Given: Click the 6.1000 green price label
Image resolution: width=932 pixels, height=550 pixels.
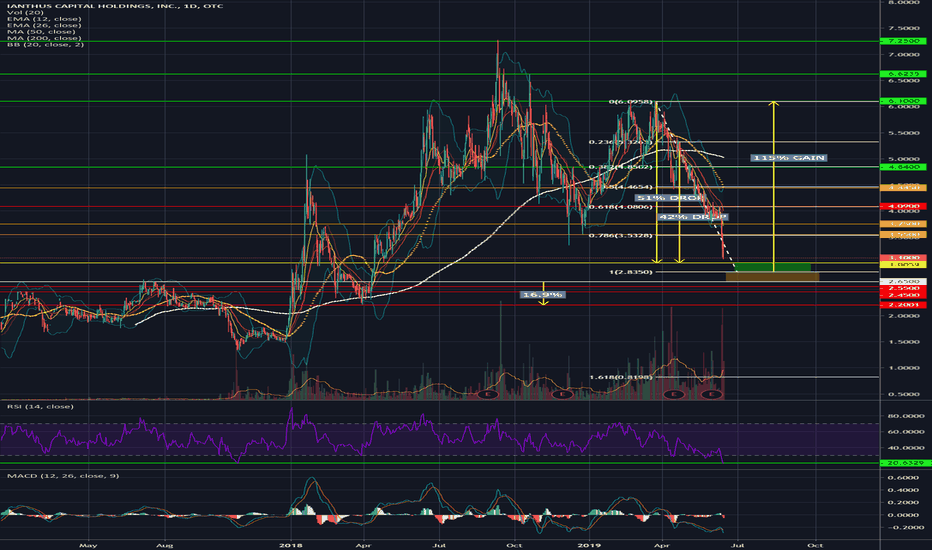Looking at the screenshot, I should pyautogui.click(x=903, y=102).
